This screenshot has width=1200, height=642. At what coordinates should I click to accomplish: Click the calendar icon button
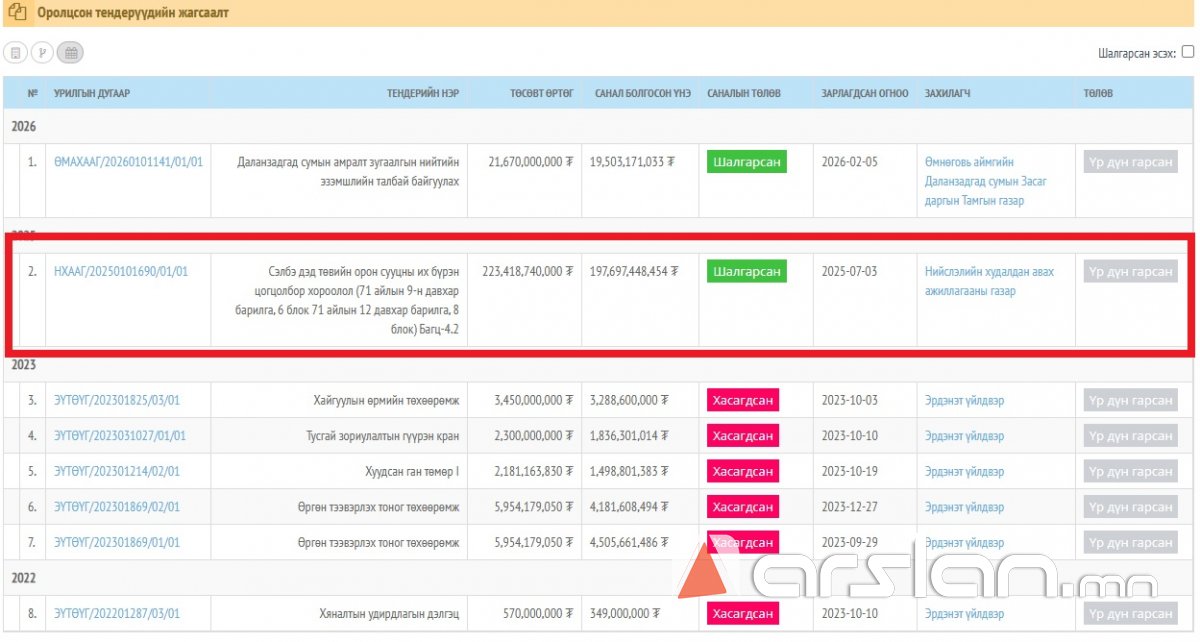(70, 53)
